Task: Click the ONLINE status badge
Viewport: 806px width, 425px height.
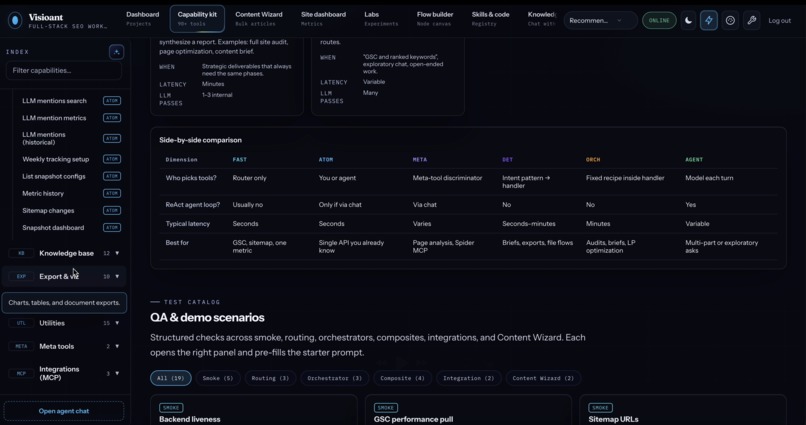Action: tap(659, 21)
